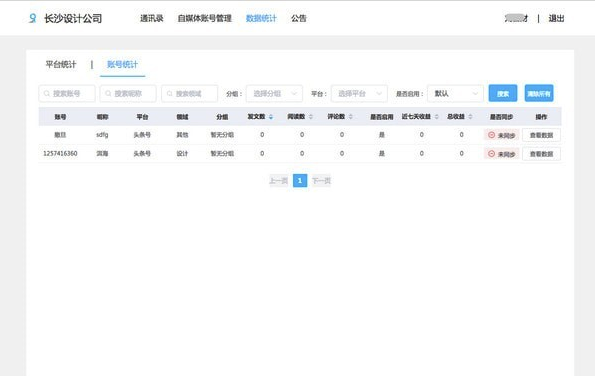Click the search icon in 搜索领域 field

click(x=170, y=94)
